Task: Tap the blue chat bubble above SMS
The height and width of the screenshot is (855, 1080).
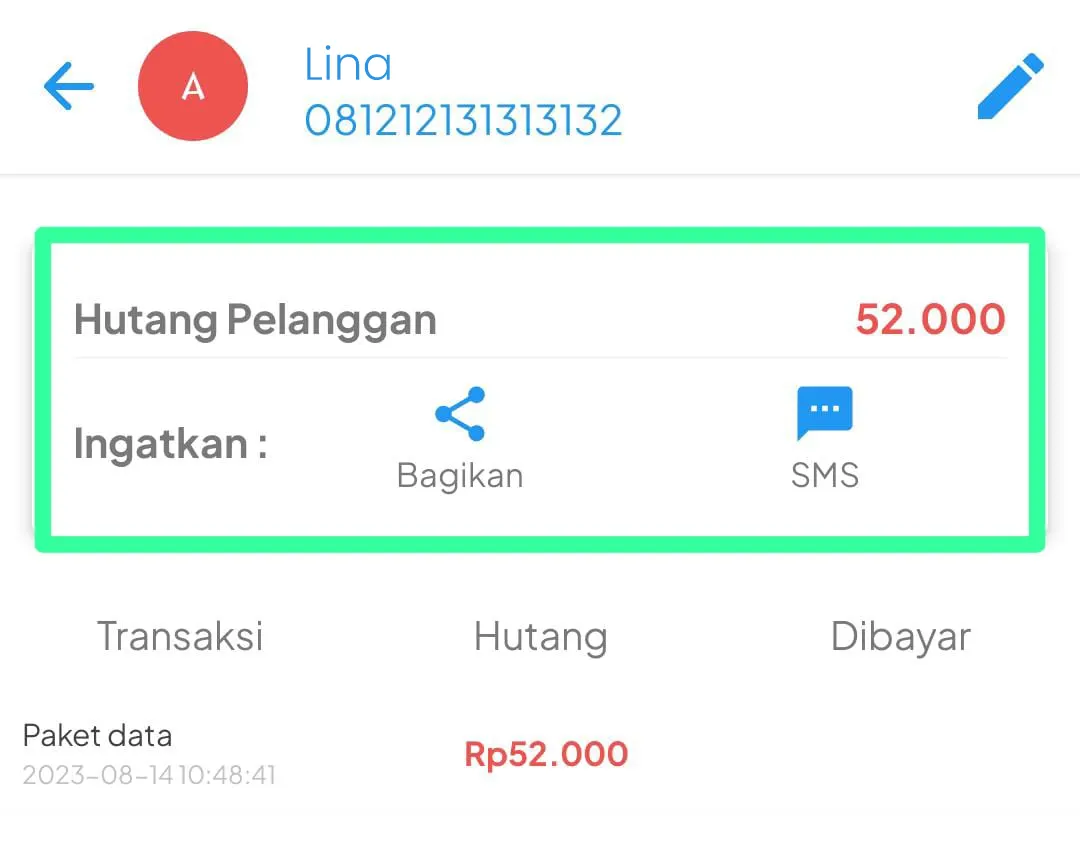Action: [824, 410]
